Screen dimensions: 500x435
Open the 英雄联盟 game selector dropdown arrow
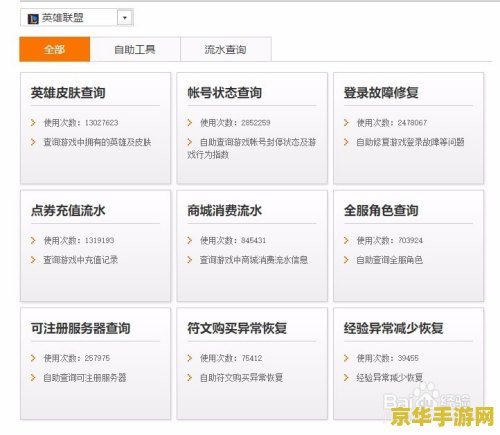tap(125, 17)
